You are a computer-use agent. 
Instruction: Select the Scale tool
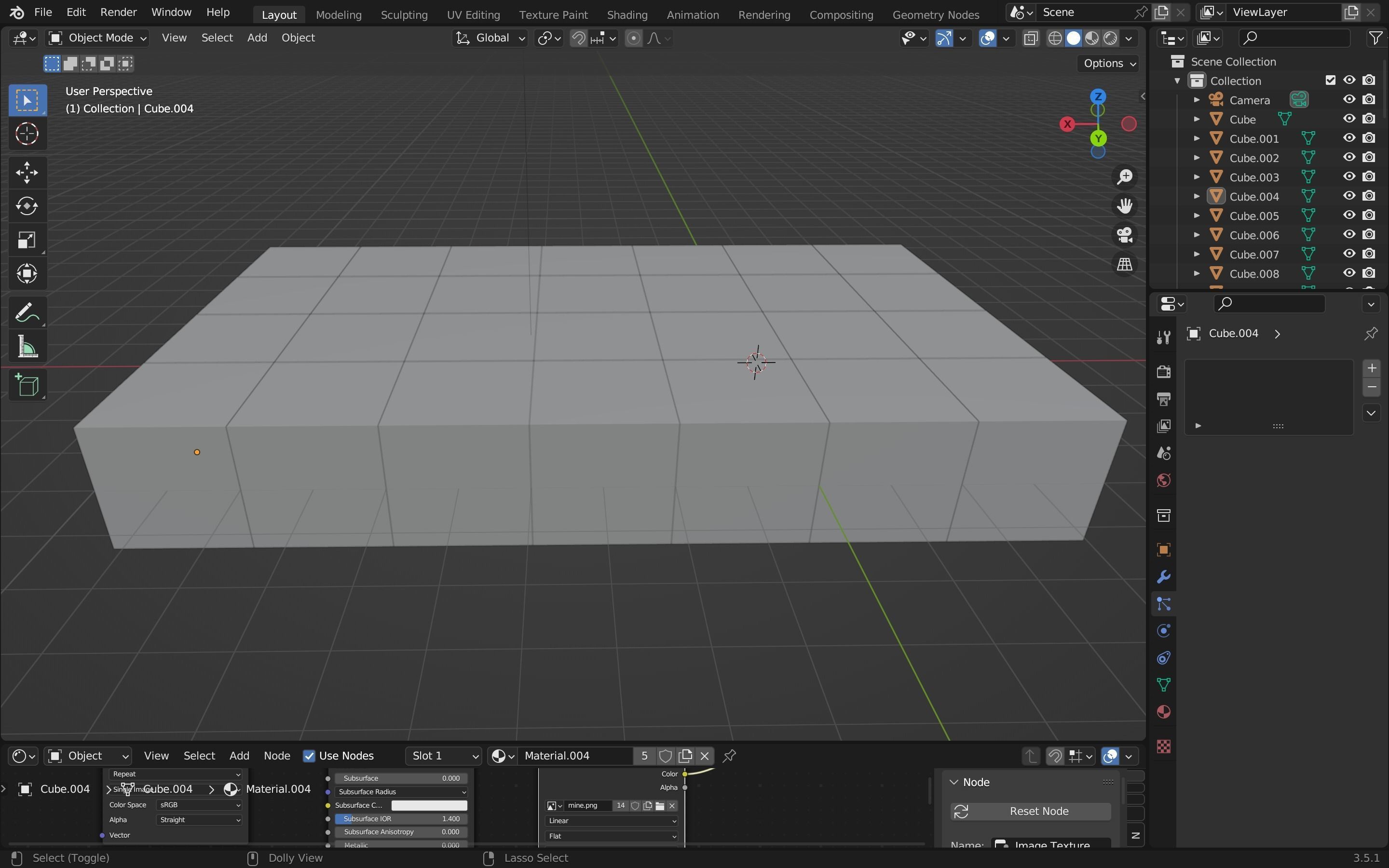pos(27,240)
